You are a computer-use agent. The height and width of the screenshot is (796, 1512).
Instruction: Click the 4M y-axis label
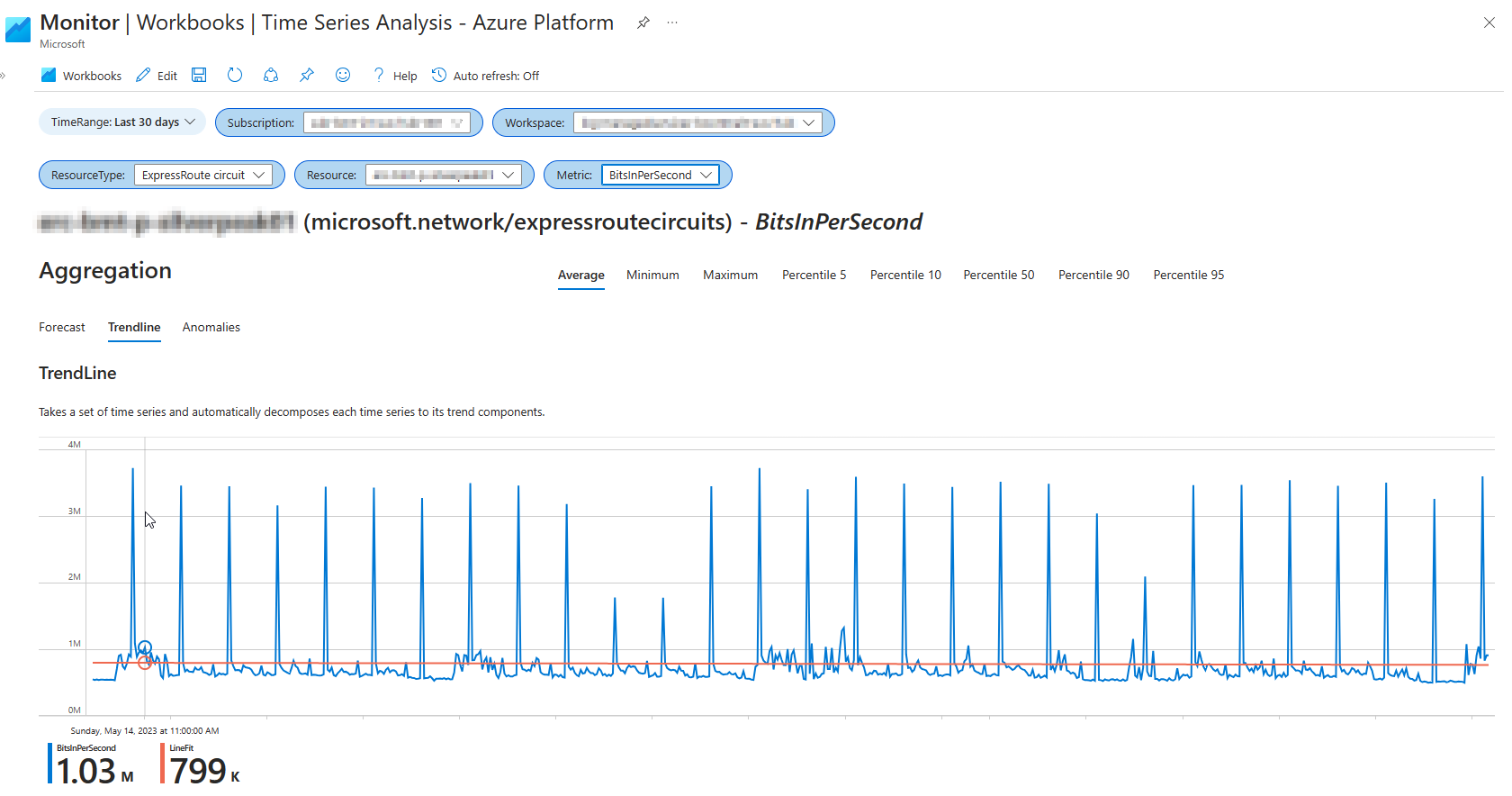pyautogui.click(x=75, y=445)
